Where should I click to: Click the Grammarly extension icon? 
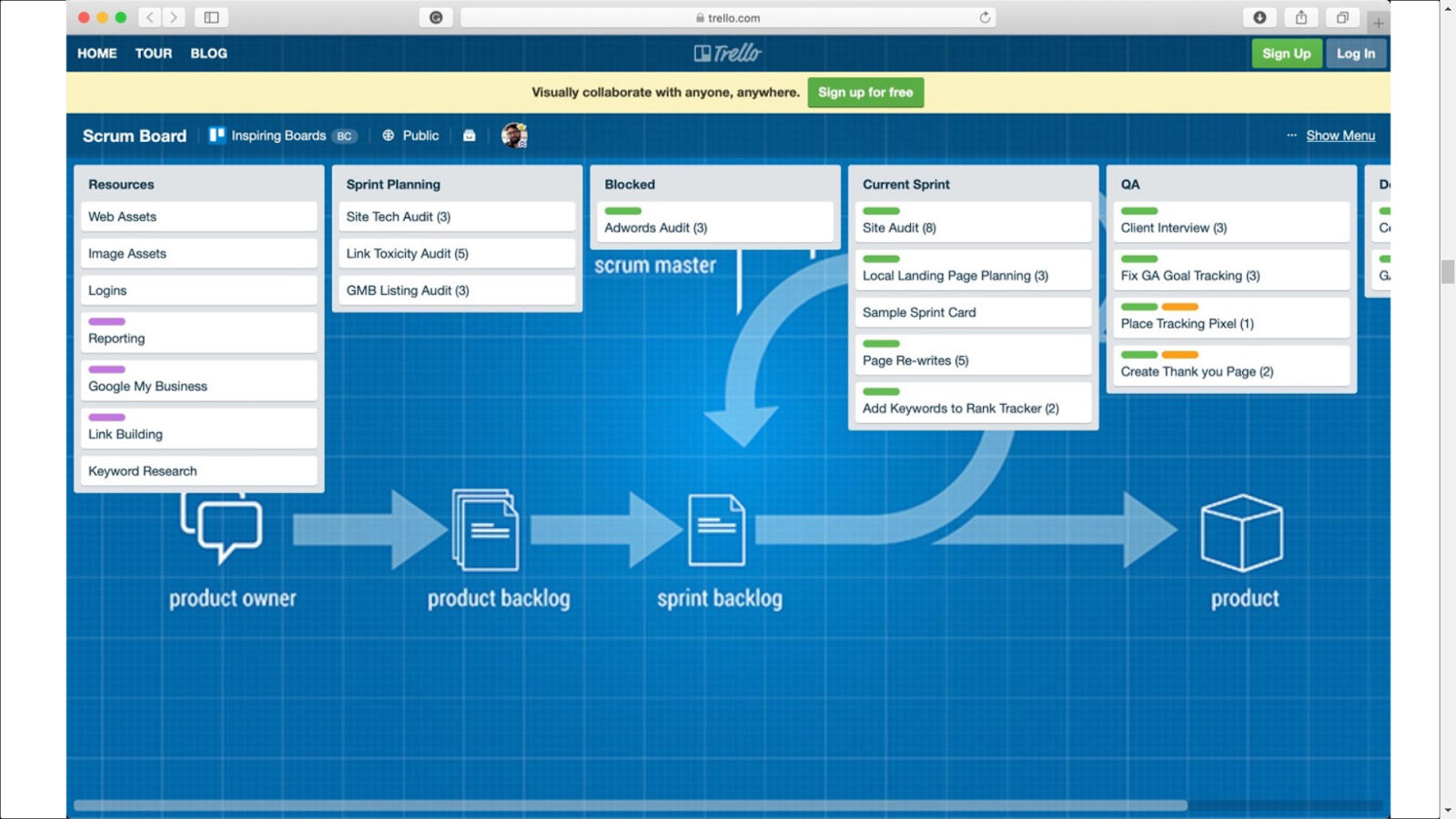pyautogui.click(x=436, y=17)
